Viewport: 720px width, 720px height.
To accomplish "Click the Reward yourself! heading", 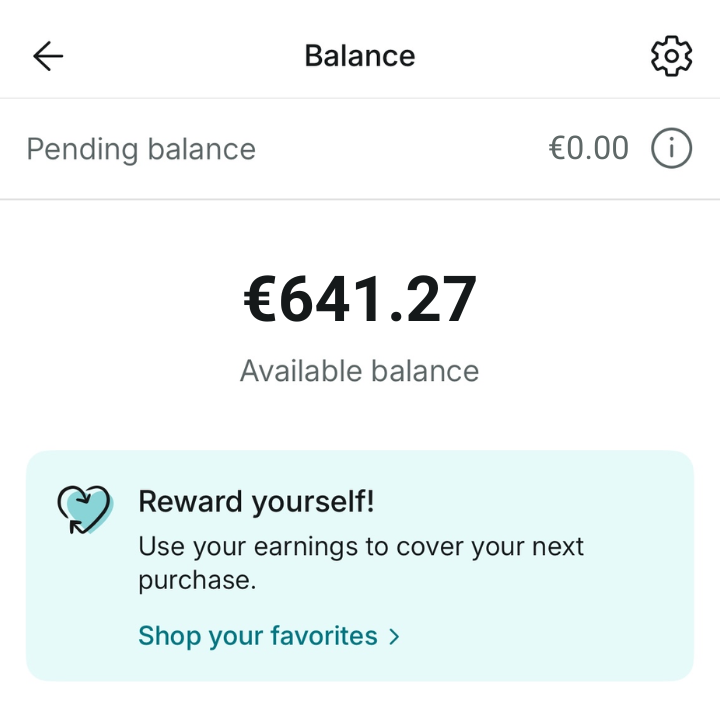I will (256, 501).
